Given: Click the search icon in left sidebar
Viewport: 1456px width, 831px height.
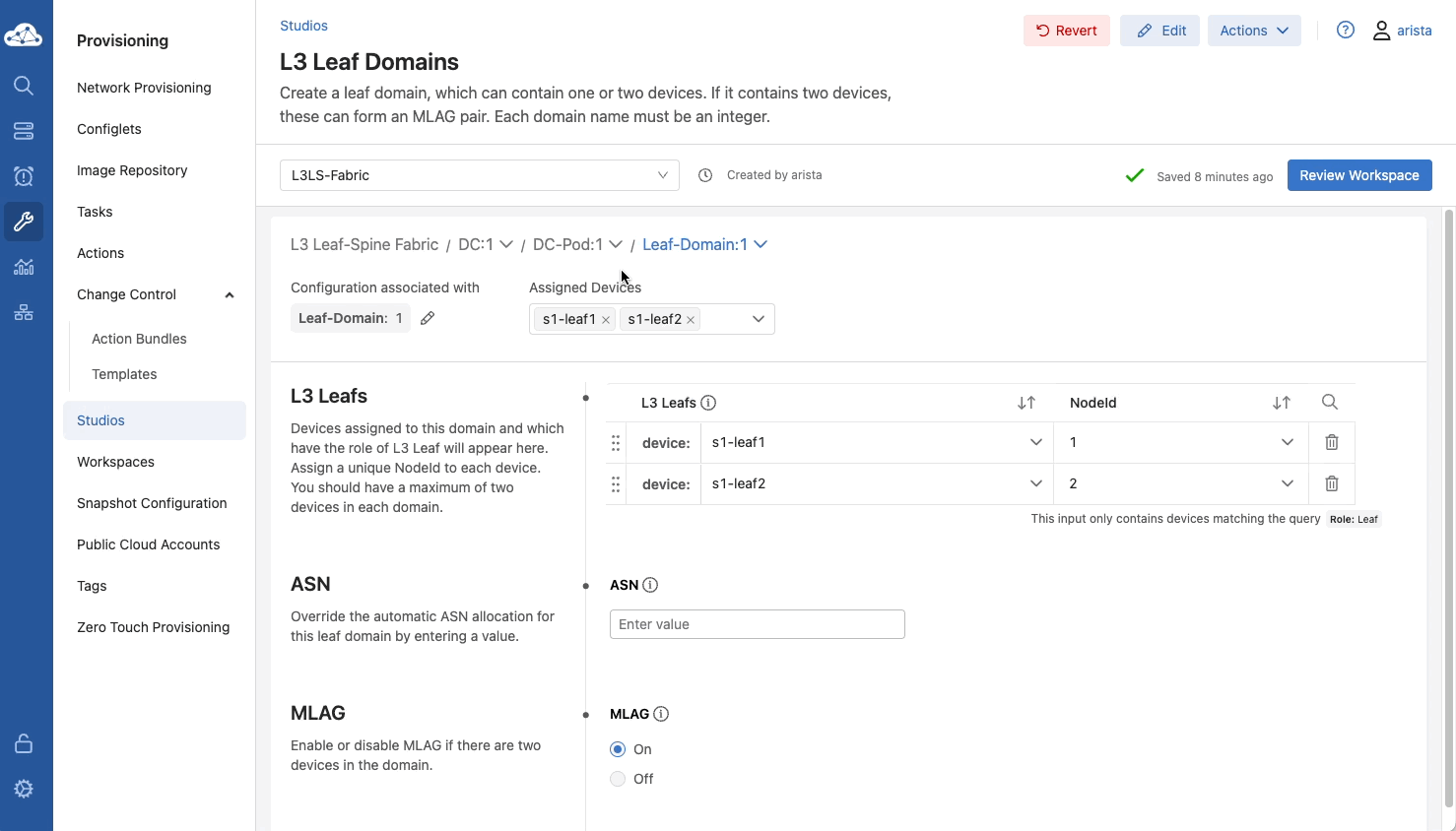Looking at the screenshot, I should tap(24, 86).
